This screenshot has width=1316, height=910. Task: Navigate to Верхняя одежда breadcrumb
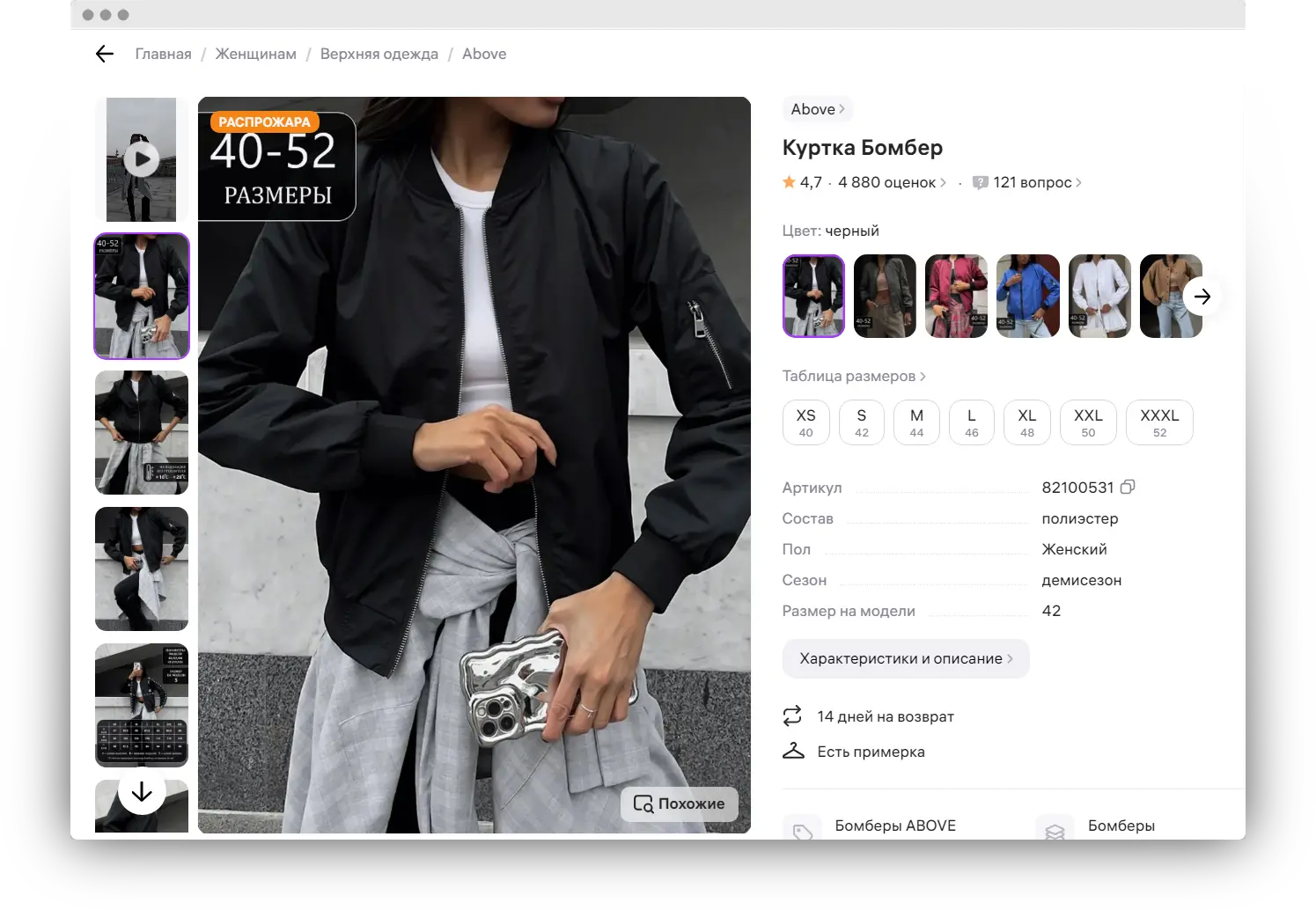point(379,54)
